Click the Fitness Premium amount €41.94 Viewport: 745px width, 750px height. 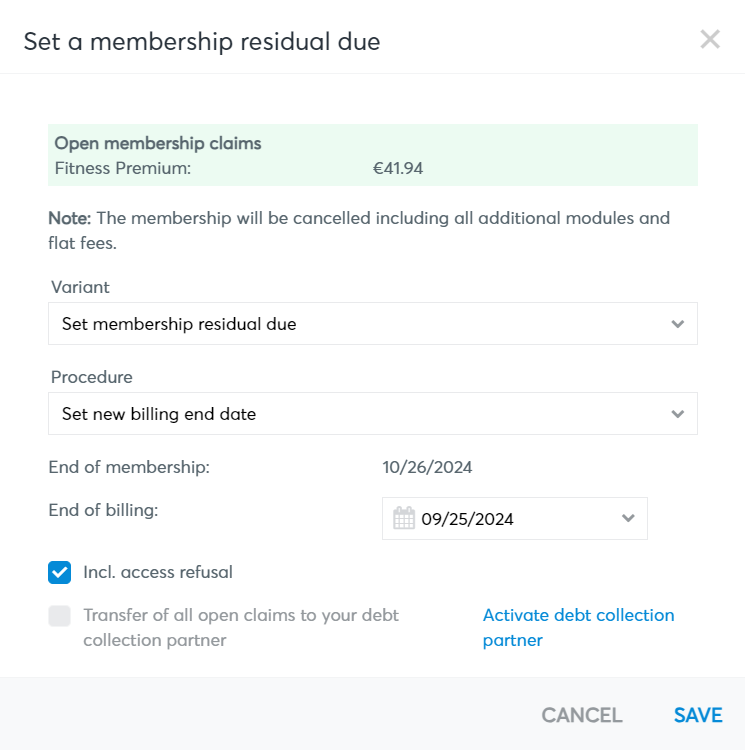coord(398,168)
